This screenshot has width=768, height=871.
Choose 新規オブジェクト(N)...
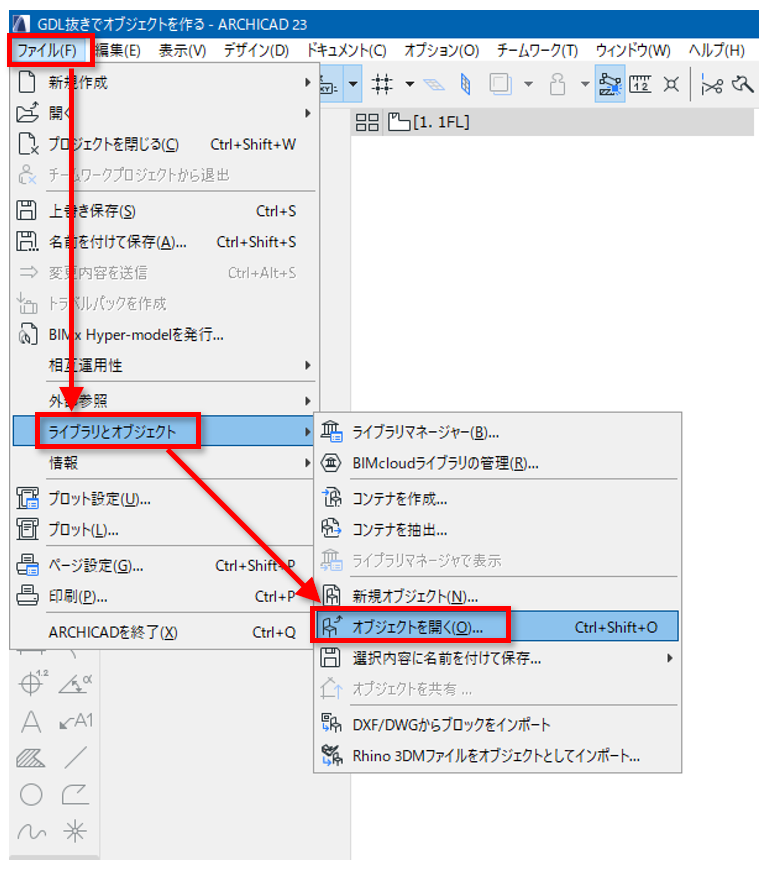point(498,597)
